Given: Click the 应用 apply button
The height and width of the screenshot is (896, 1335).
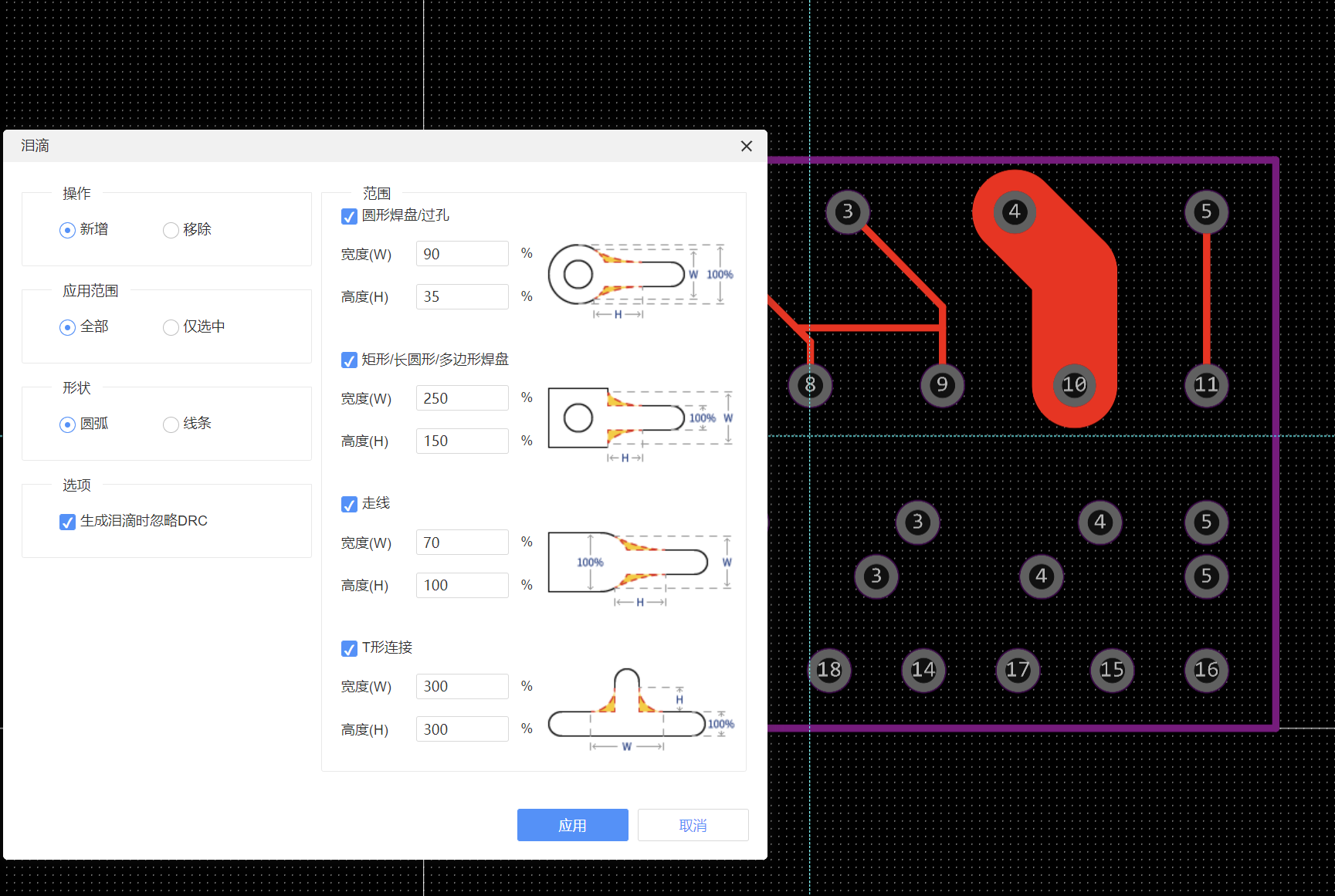Looking at the screenshot, I should 572,825.
